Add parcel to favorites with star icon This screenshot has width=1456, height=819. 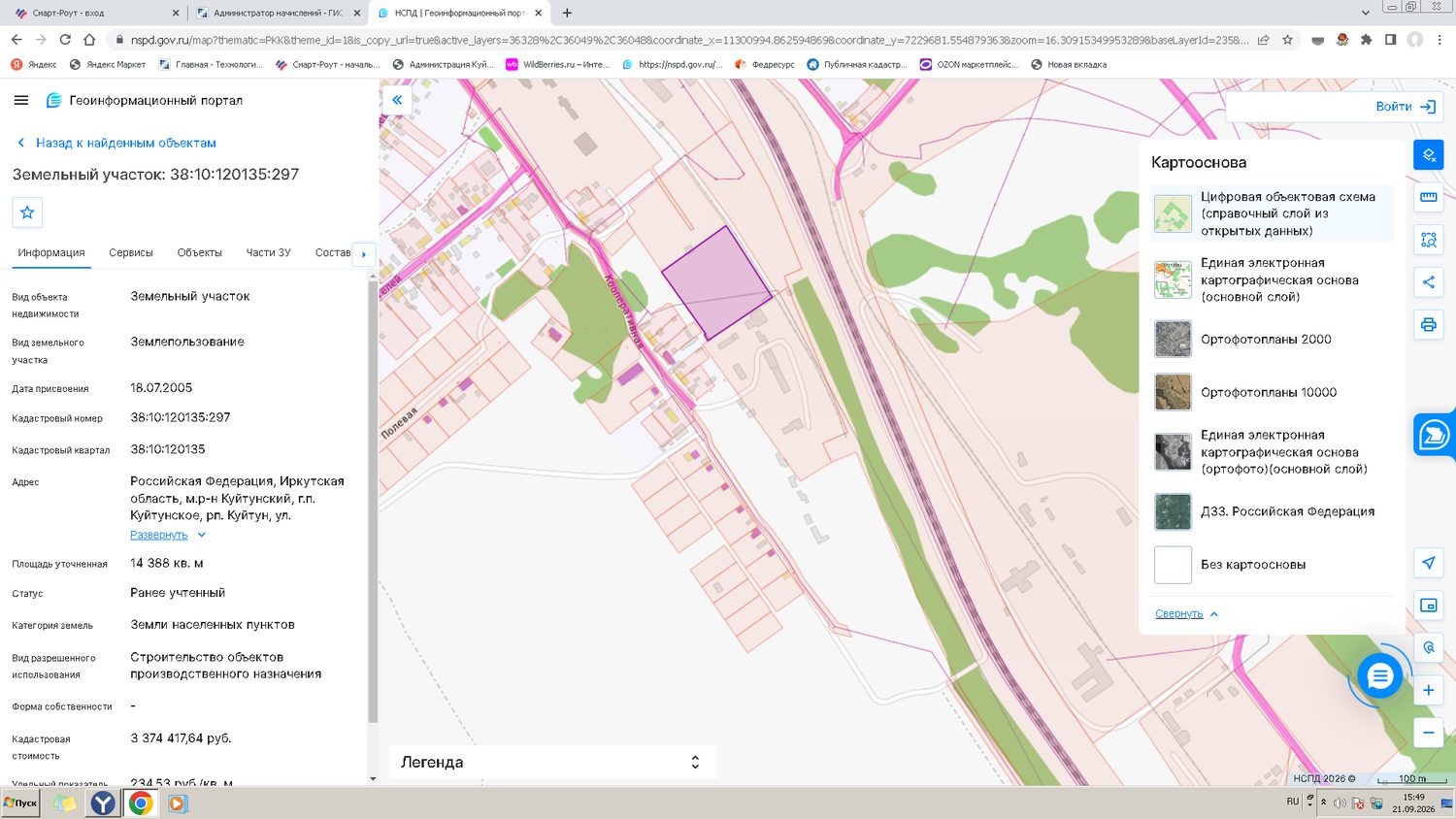click(x=27, y=213)
